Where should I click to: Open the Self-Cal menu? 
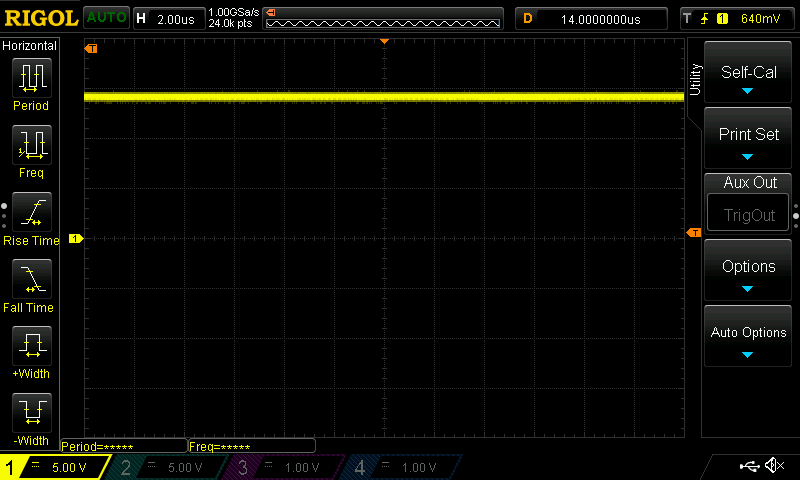748,72
